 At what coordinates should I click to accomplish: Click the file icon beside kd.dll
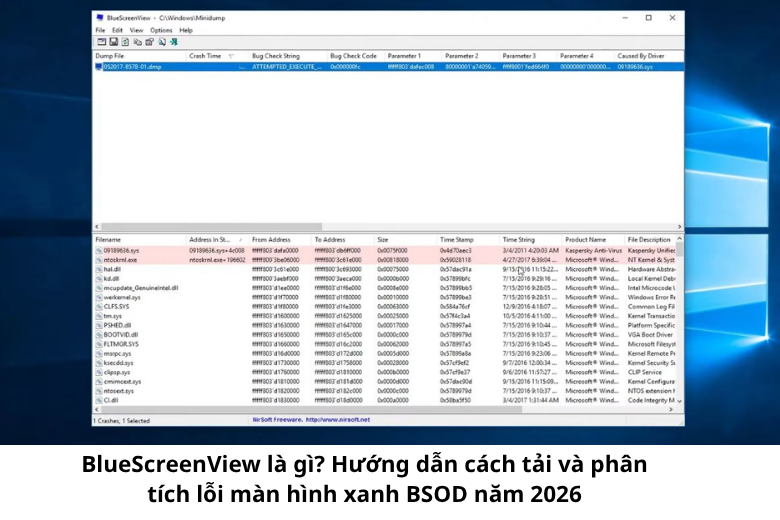click(99, 279)
